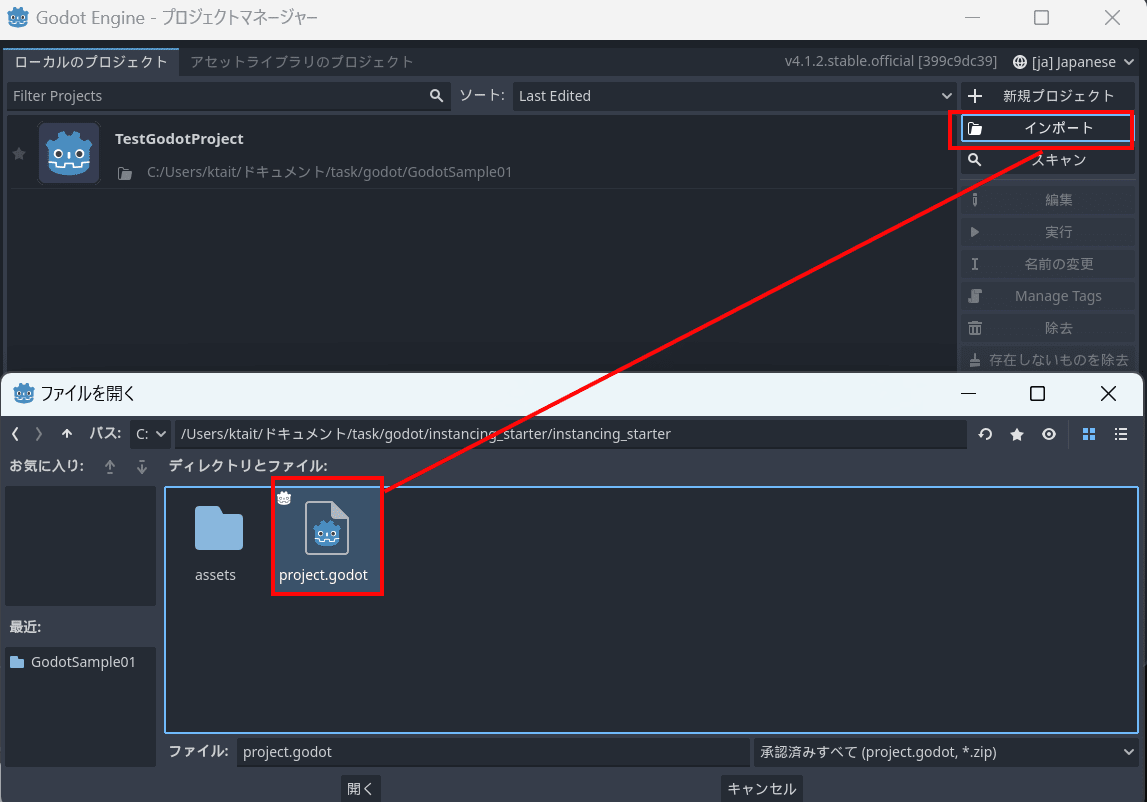1147x802 pixels.
Task: Click the Scan (スキャン) button
Action: 1046,160
